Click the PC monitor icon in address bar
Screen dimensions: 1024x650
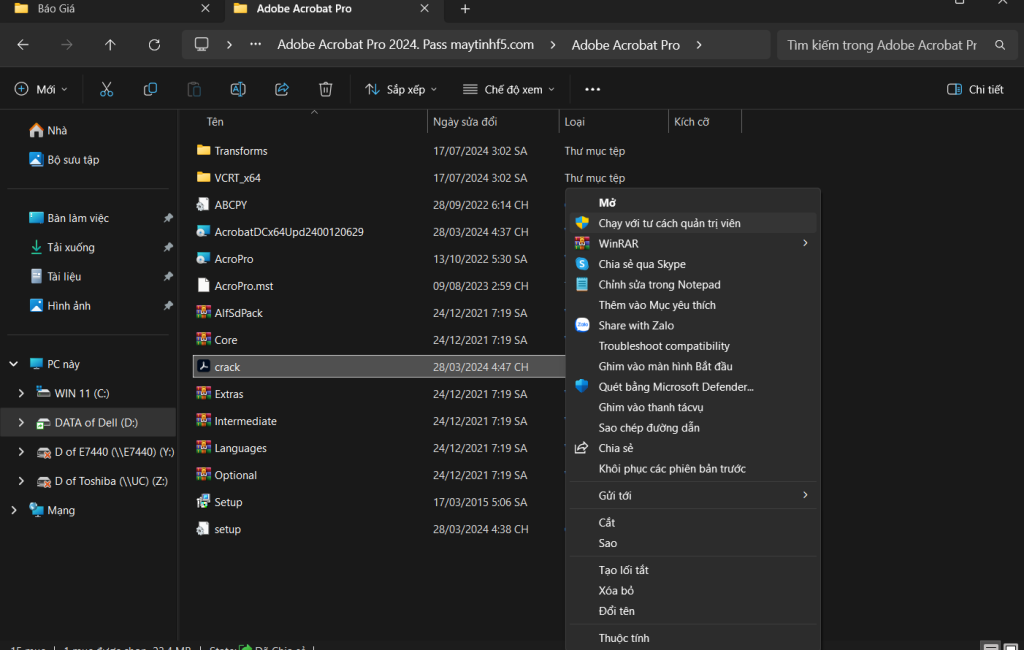[x=202, y=44]
